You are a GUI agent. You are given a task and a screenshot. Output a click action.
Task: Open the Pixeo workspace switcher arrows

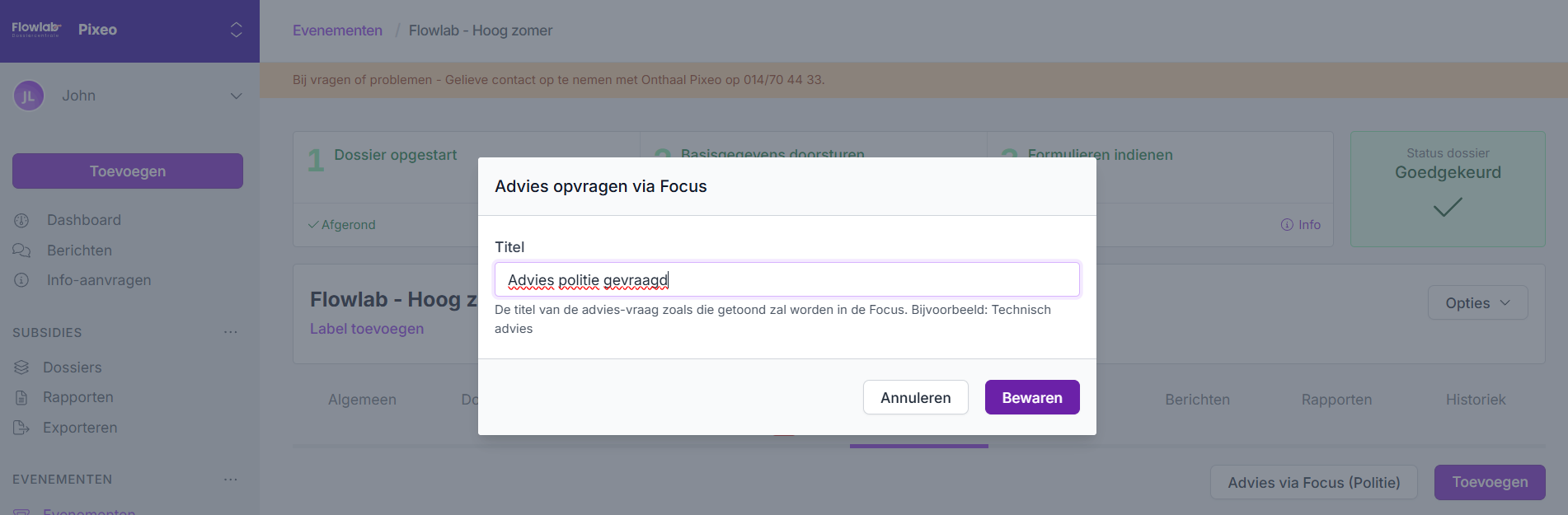(237, 30)
